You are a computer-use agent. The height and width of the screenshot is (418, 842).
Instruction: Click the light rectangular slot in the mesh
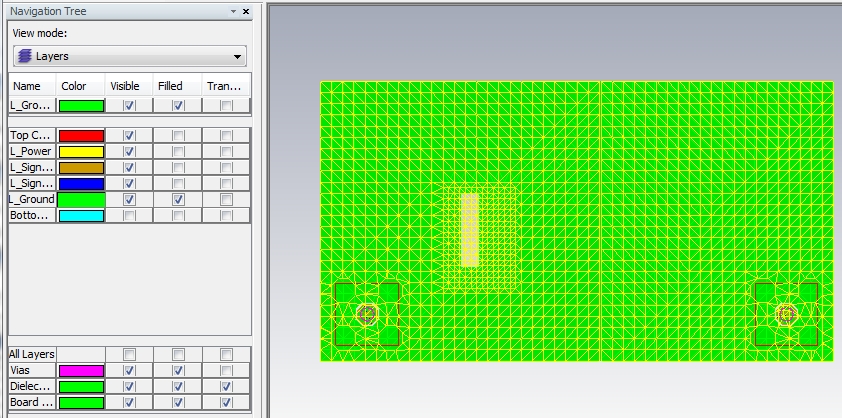pos(470,230)
